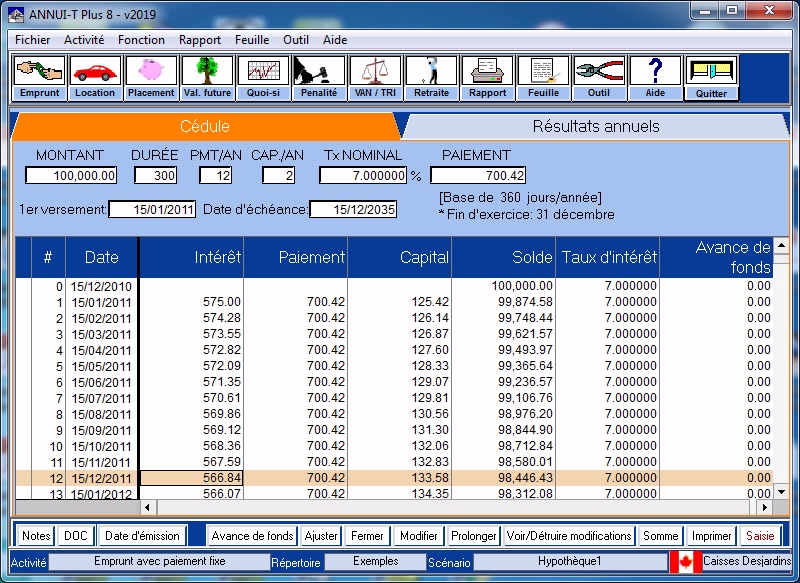The image size is (800, 583).
Task: Switch to the Cédule tab
Action: click(205, 126)
